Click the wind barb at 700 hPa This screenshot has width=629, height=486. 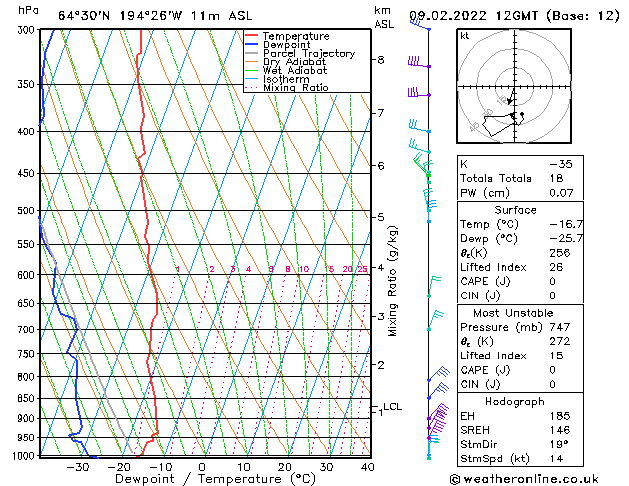click(x=436, y=320)
